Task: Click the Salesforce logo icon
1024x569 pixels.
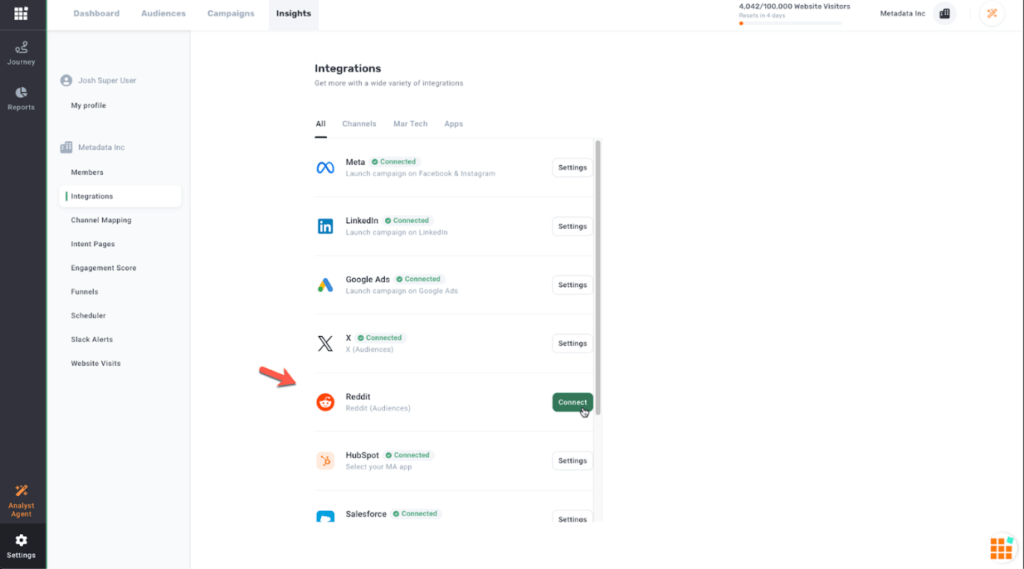Action: pyautogui.click(x=325, y=516)
